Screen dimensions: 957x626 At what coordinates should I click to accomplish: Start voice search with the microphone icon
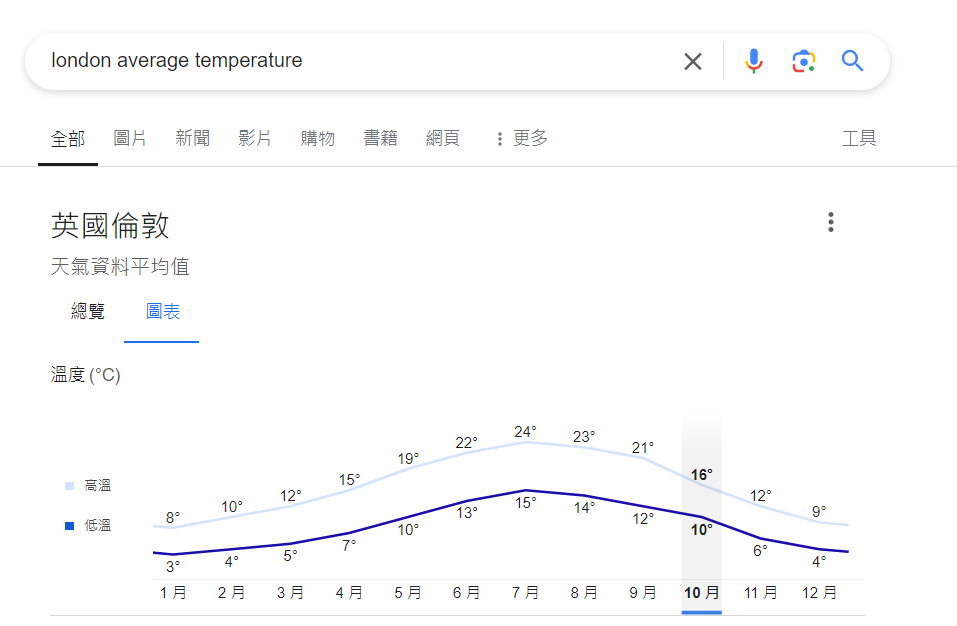(x=754, y=61)
